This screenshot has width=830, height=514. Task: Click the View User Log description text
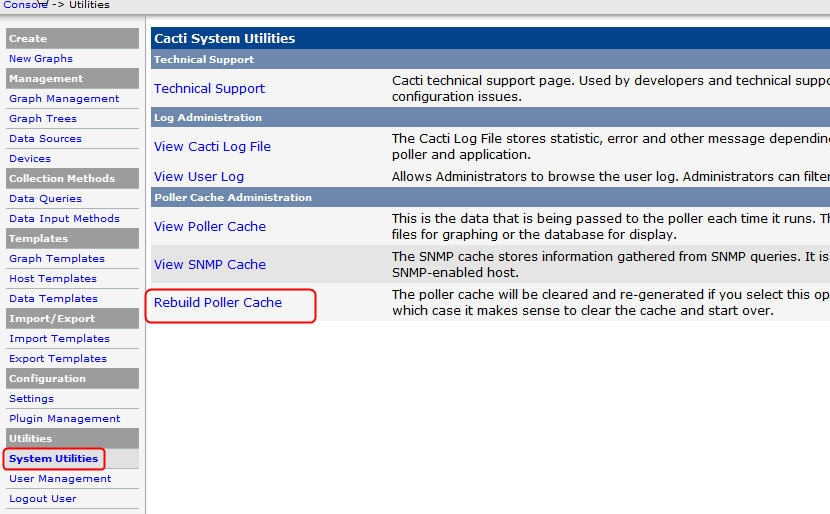(x=610, y=176)
